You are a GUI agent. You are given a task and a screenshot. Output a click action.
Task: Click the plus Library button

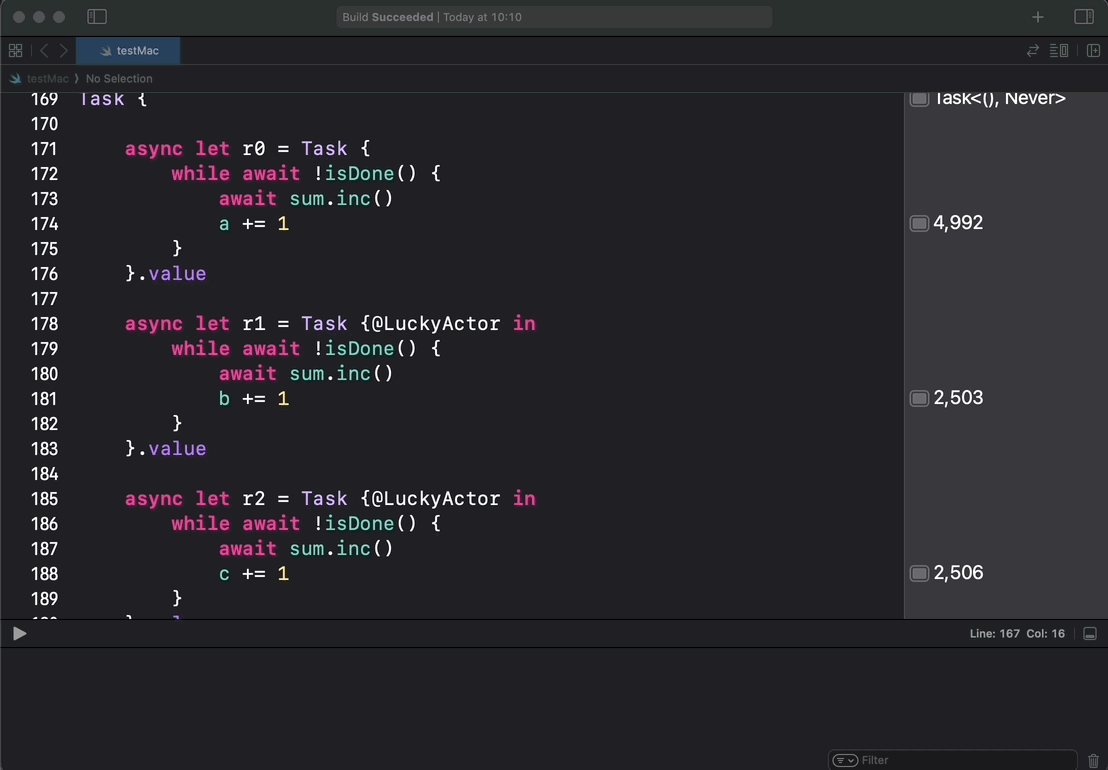click(x=1038, y=17)
